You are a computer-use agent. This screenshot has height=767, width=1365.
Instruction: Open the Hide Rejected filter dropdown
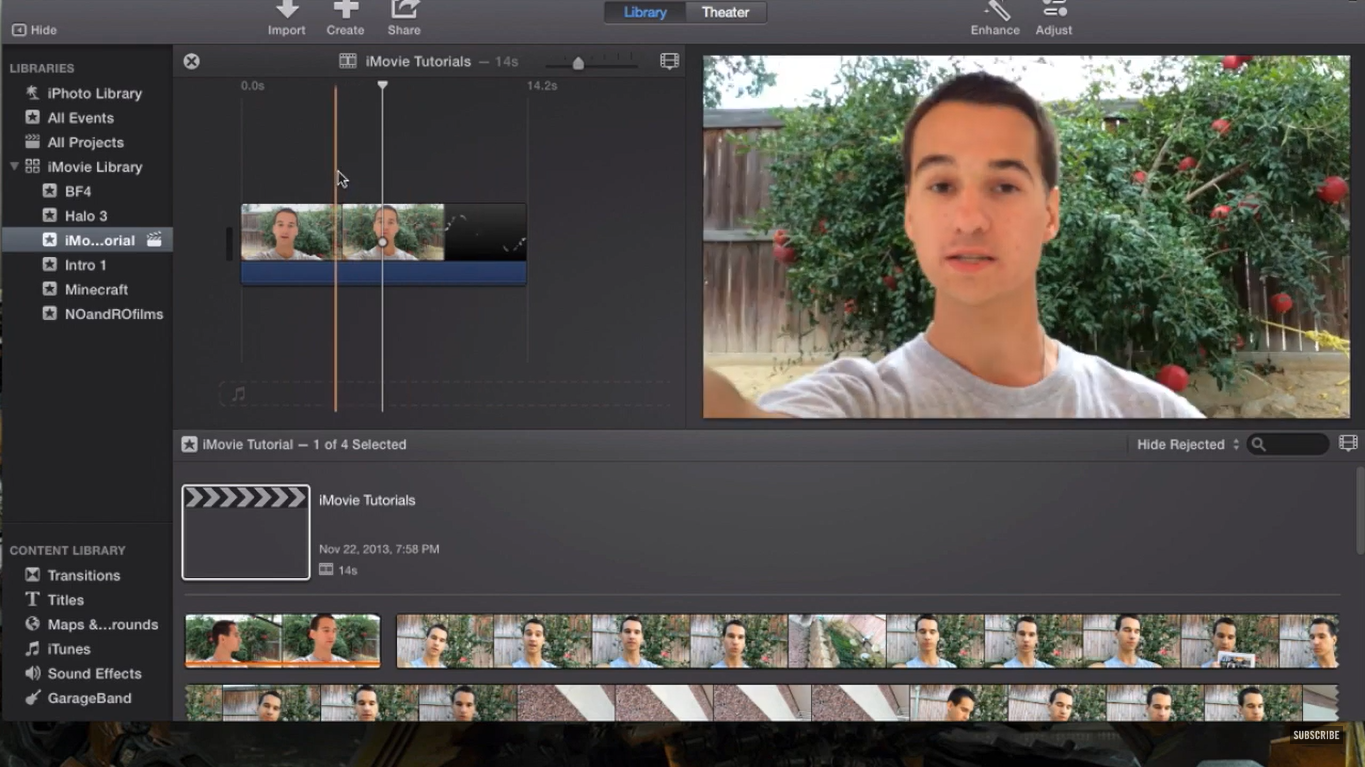click(1186, 443)
